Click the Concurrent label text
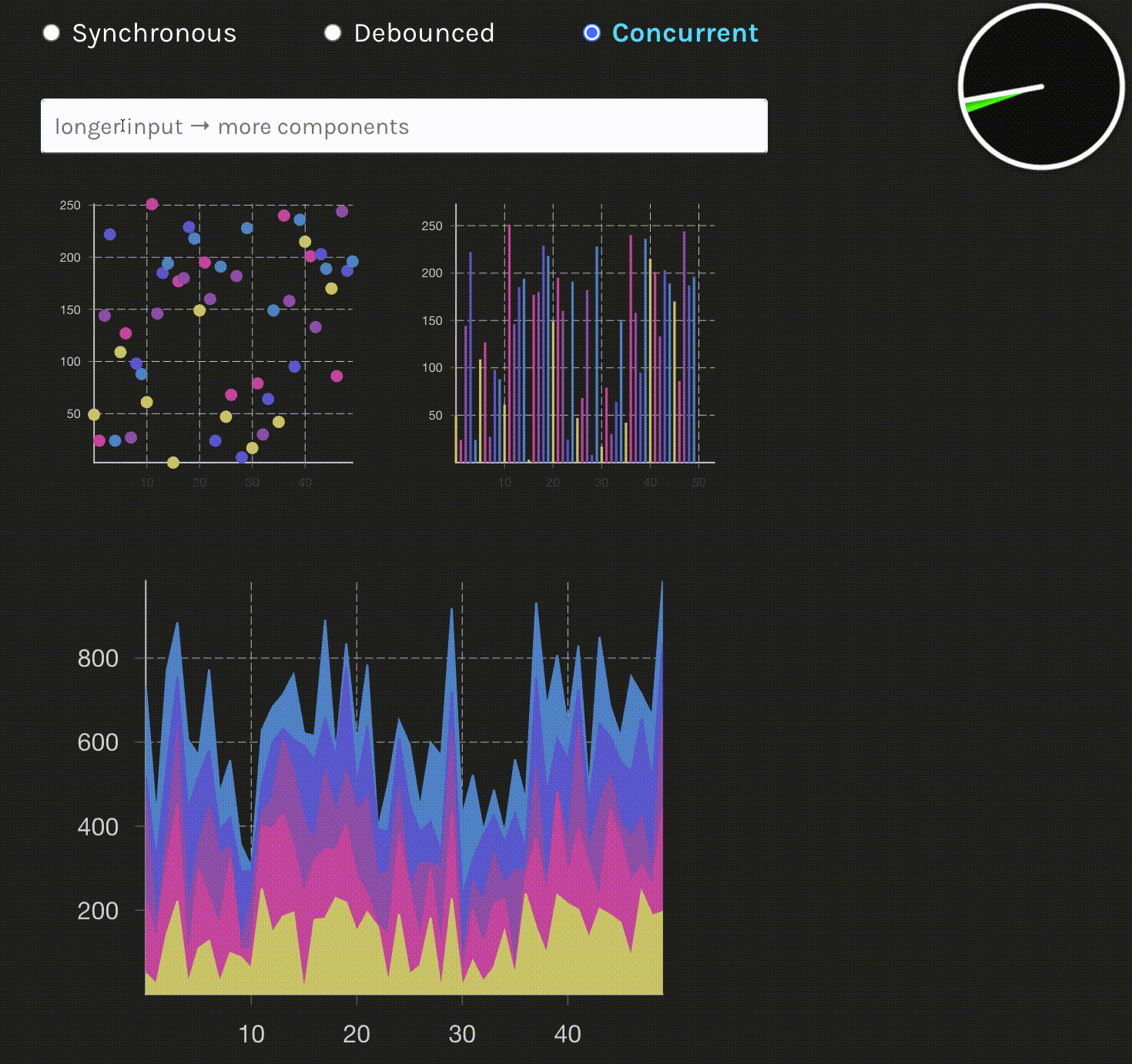 pos(685,32)
